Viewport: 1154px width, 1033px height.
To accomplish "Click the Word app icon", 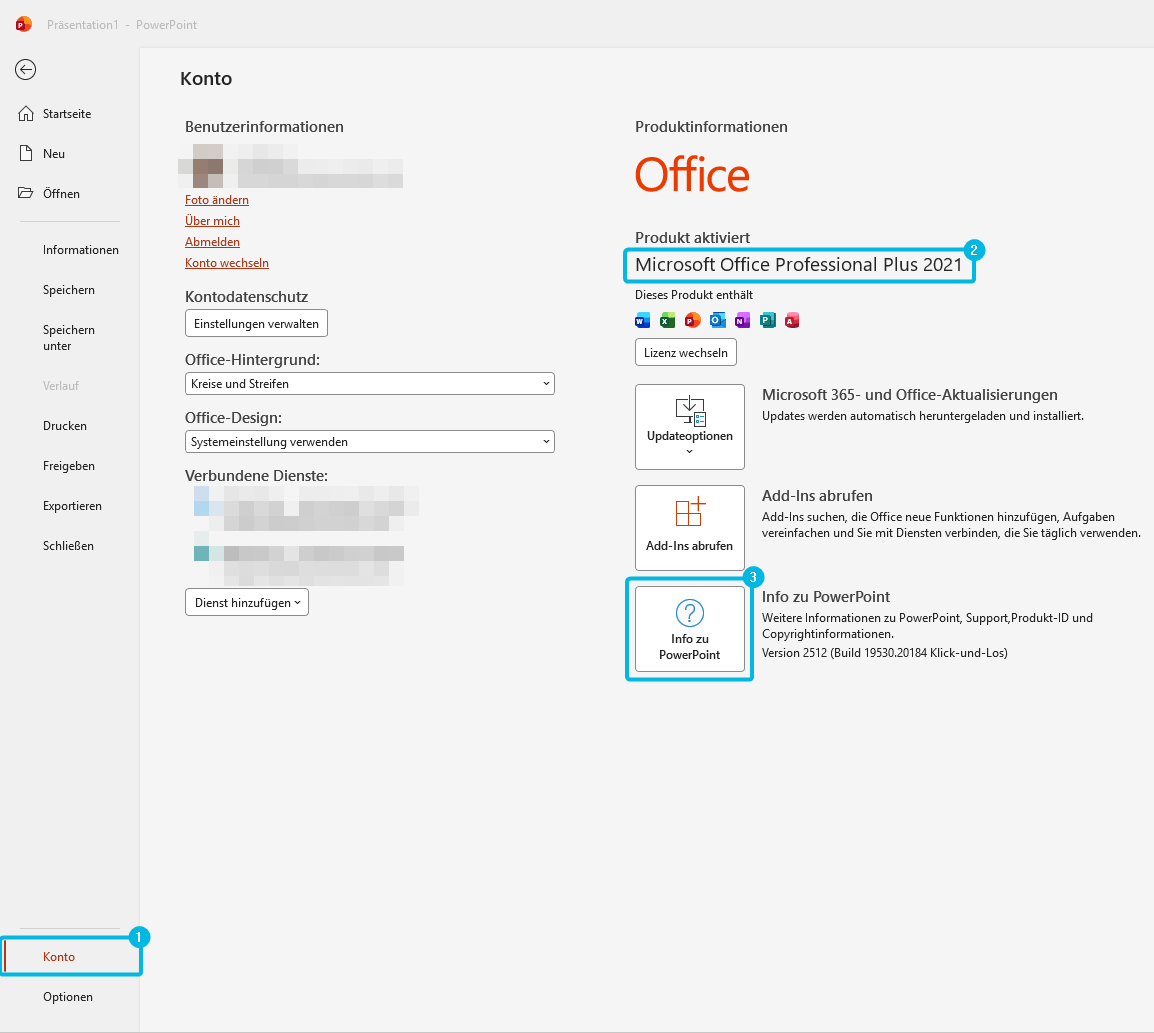I will point(643,320).
